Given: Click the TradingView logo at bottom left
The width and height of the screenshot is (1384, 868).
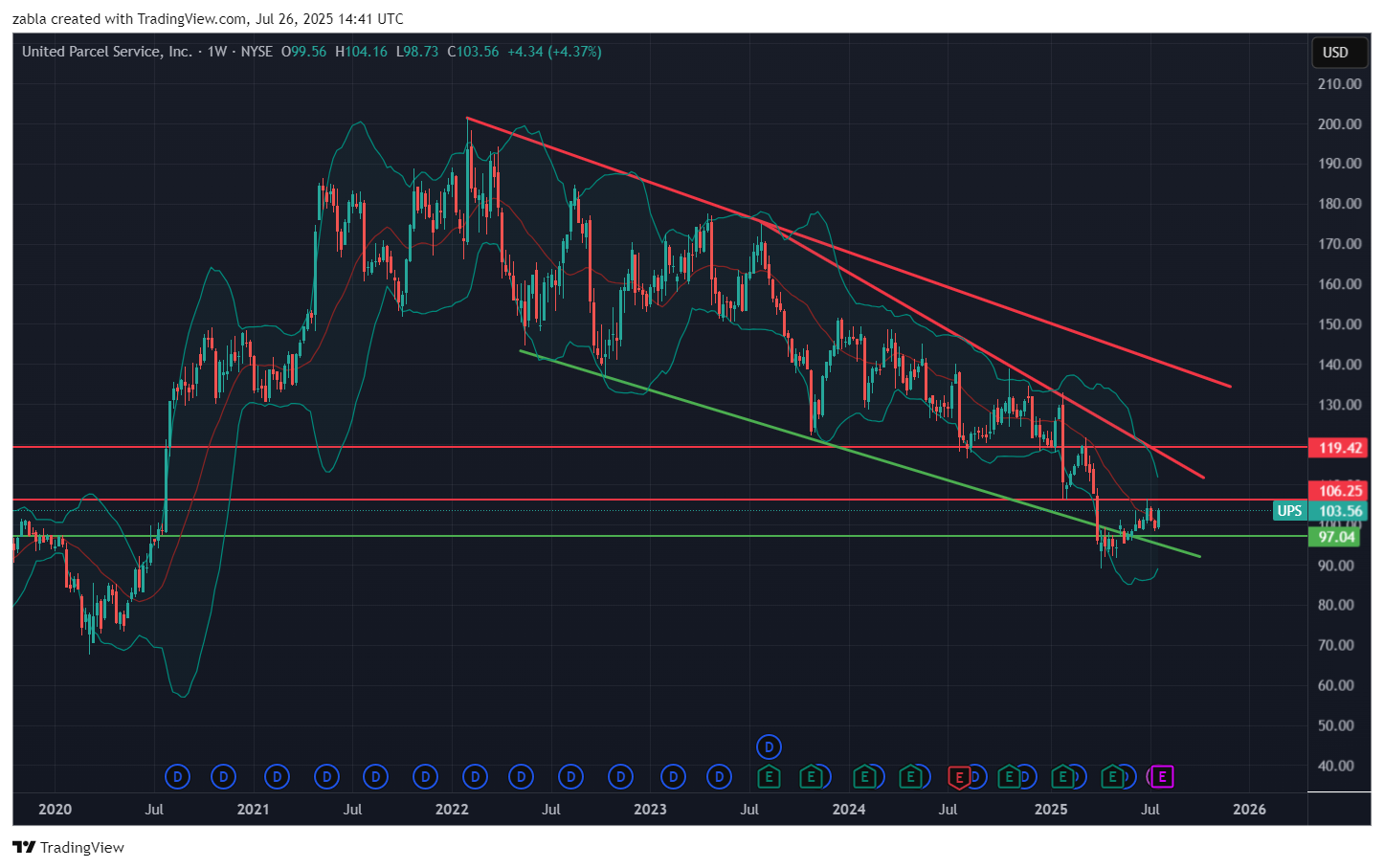Looking at the screenshot, I should (69, 847).
